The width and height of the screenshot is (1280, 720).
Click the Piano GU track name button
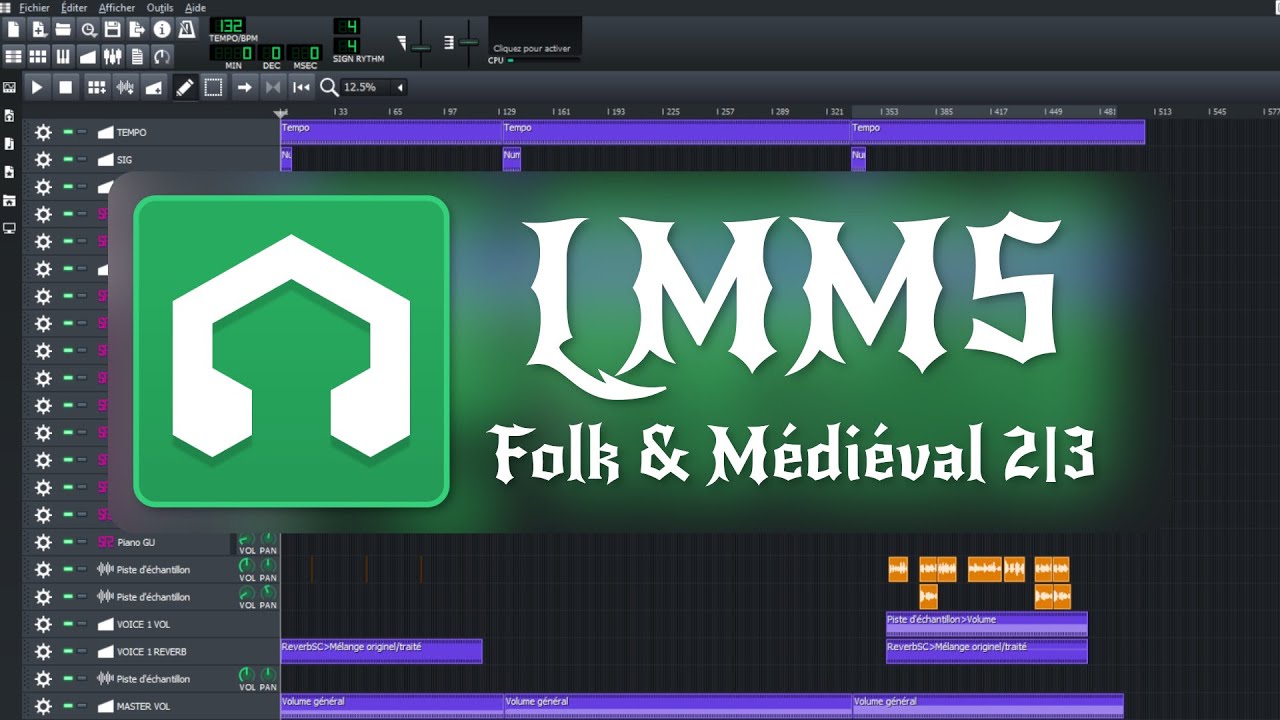point(162,542)
